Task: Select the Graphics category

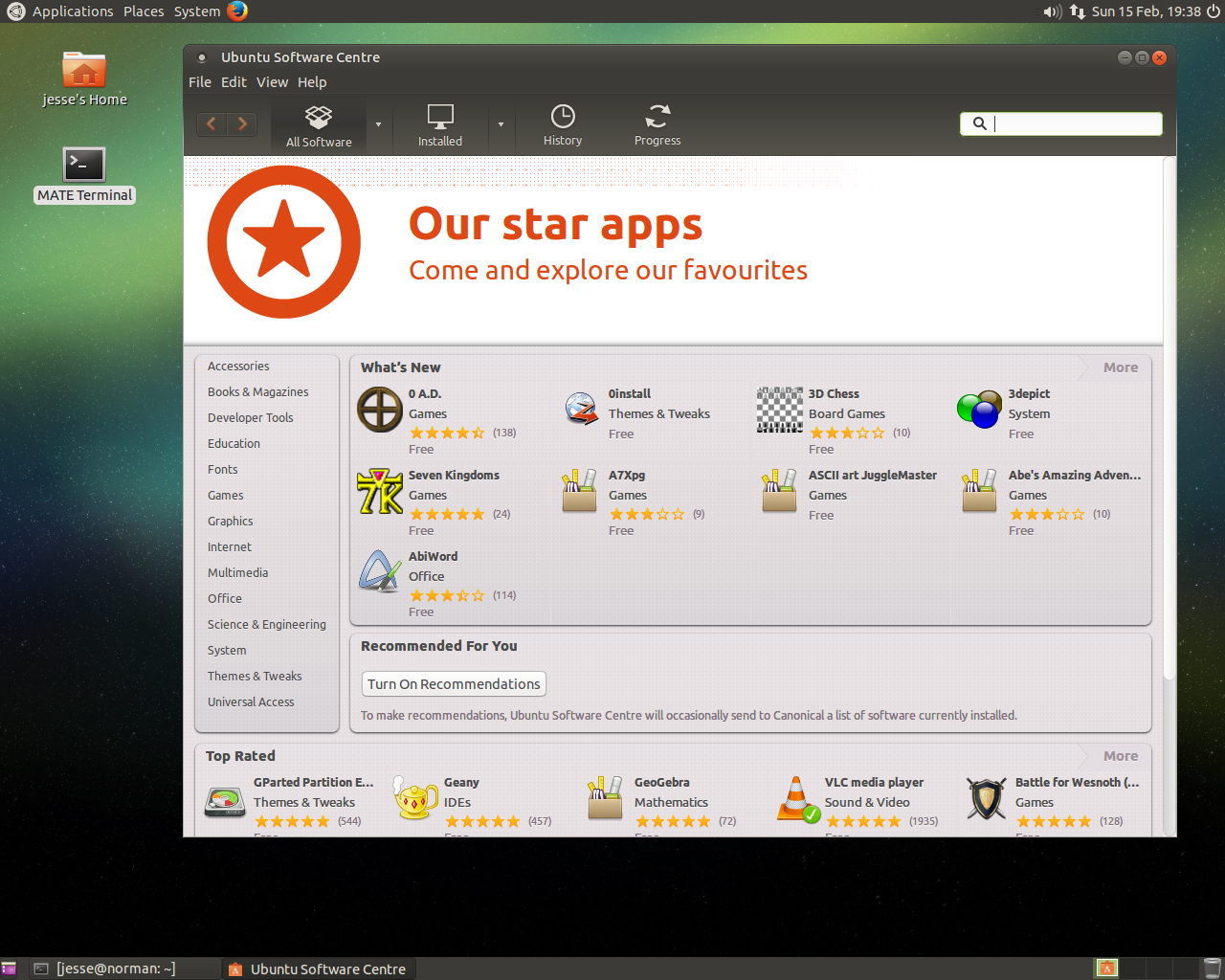Action: click(x=231, y=522)
